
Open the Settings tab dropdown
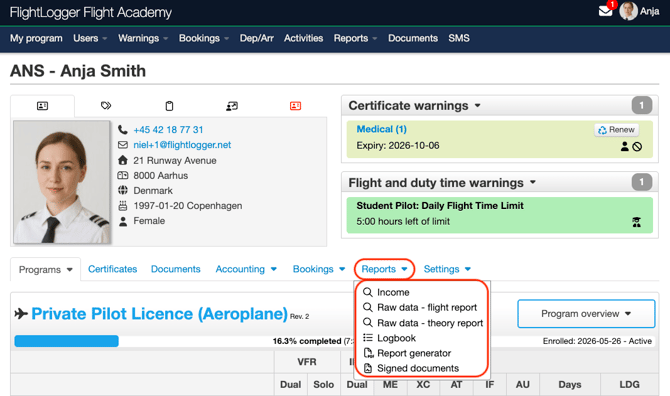[x=447, y=269]
